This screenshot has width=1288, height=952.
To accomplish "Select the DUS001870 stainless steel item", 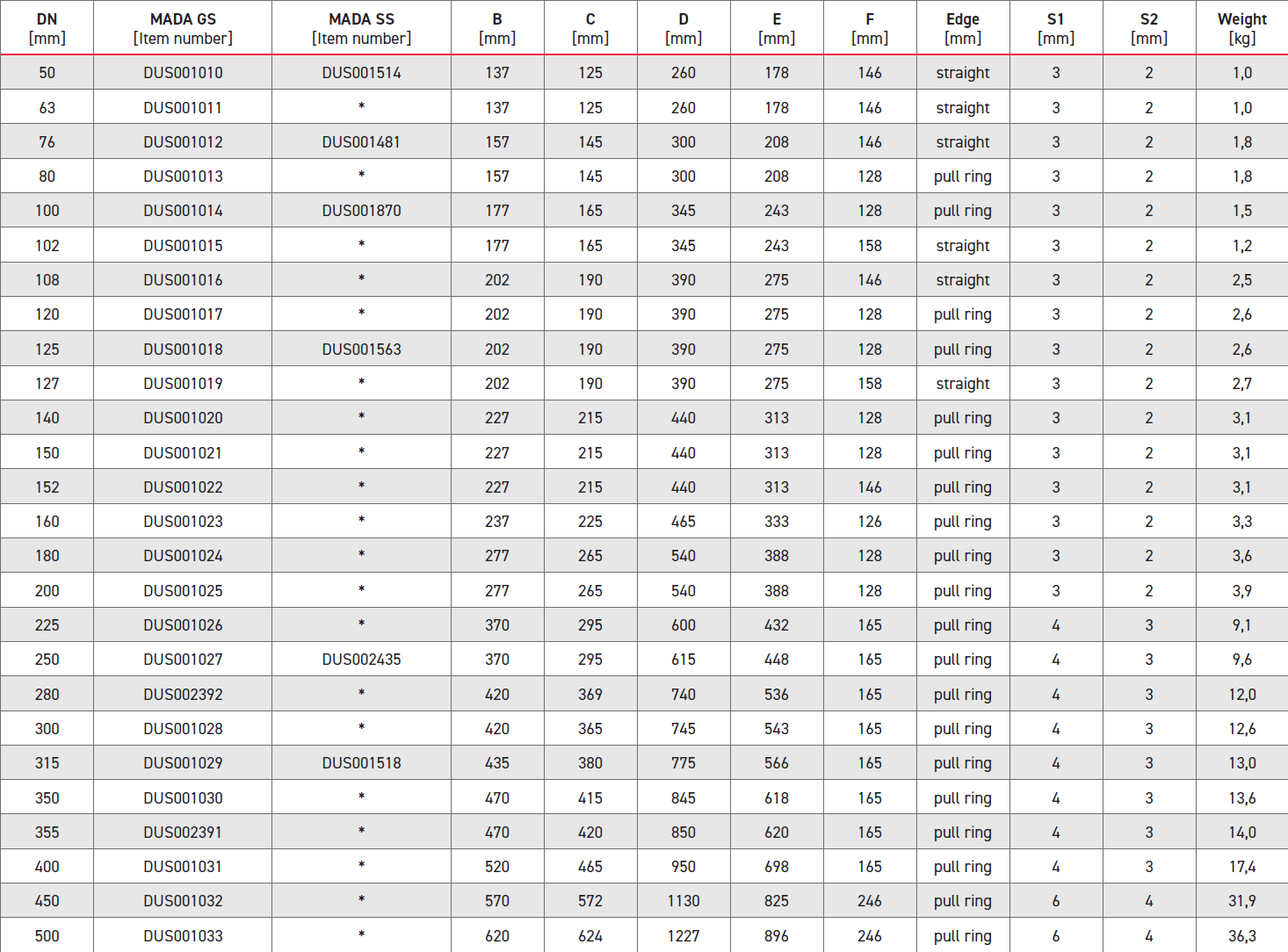I will coord(361,211).
